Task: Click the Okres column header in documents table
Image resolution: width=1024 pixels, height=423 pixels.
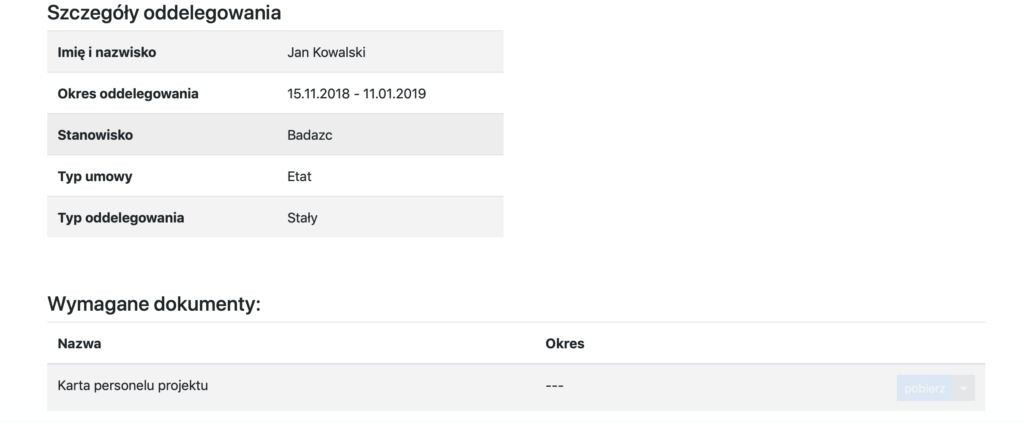Action: point(564,344)
